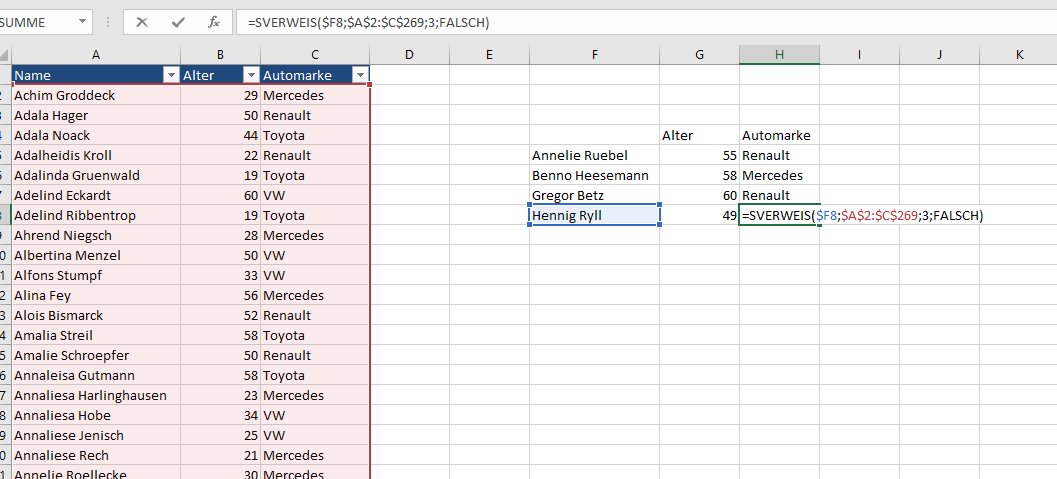Select column E header

(489, 55)
